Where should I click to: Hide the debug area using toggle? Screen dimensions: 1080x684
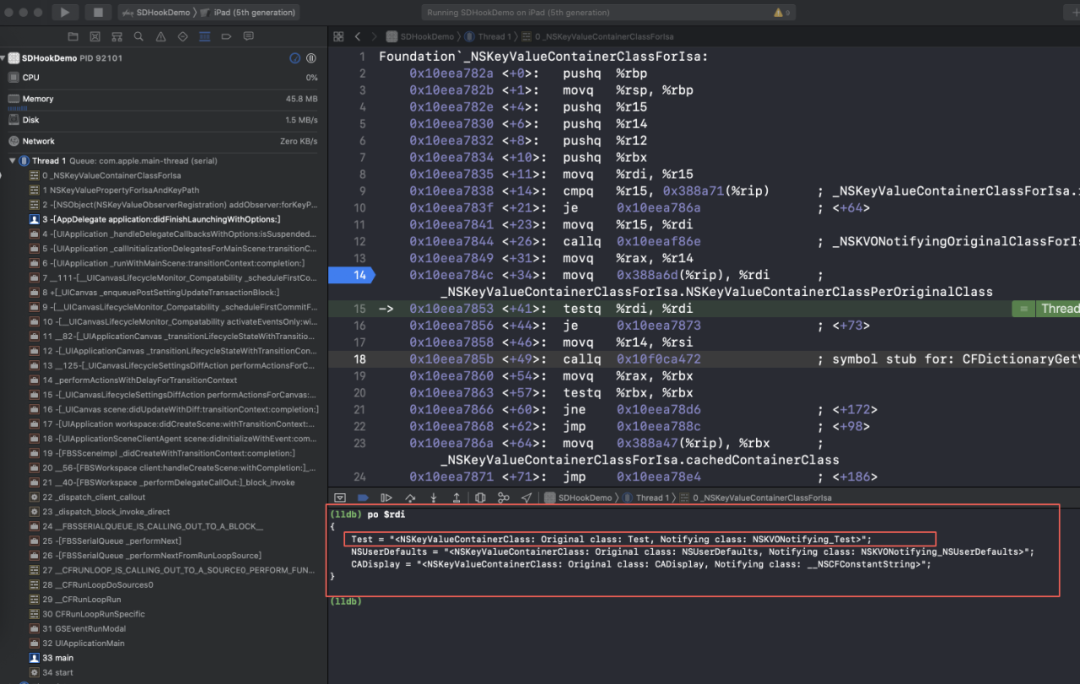[x=340, y=497]
